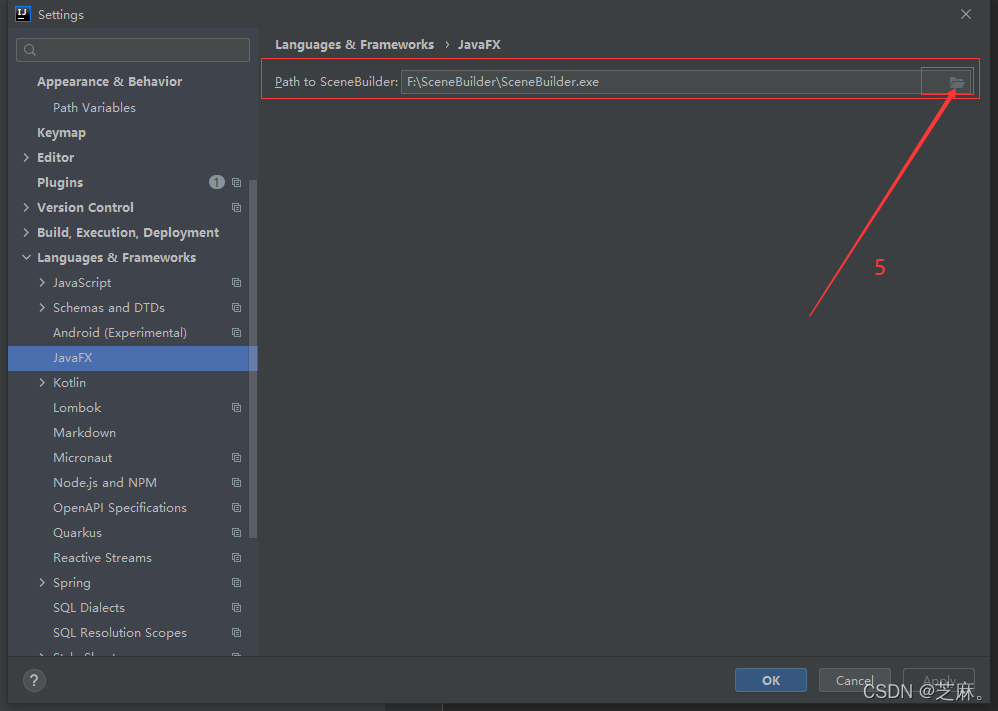Expand Build, Execution, Deployment group

tap(26, 232)
